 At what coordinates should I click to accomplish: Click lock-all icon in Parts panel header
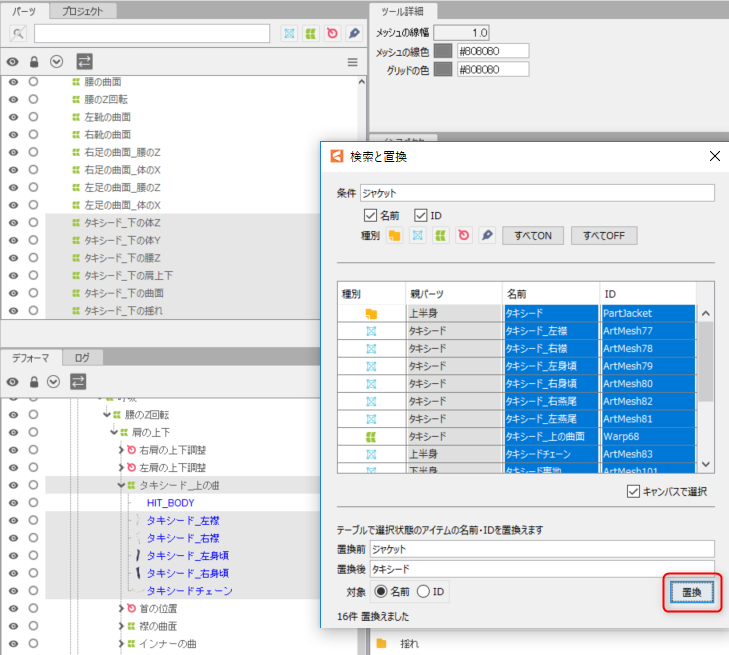(x=34, y=61)
